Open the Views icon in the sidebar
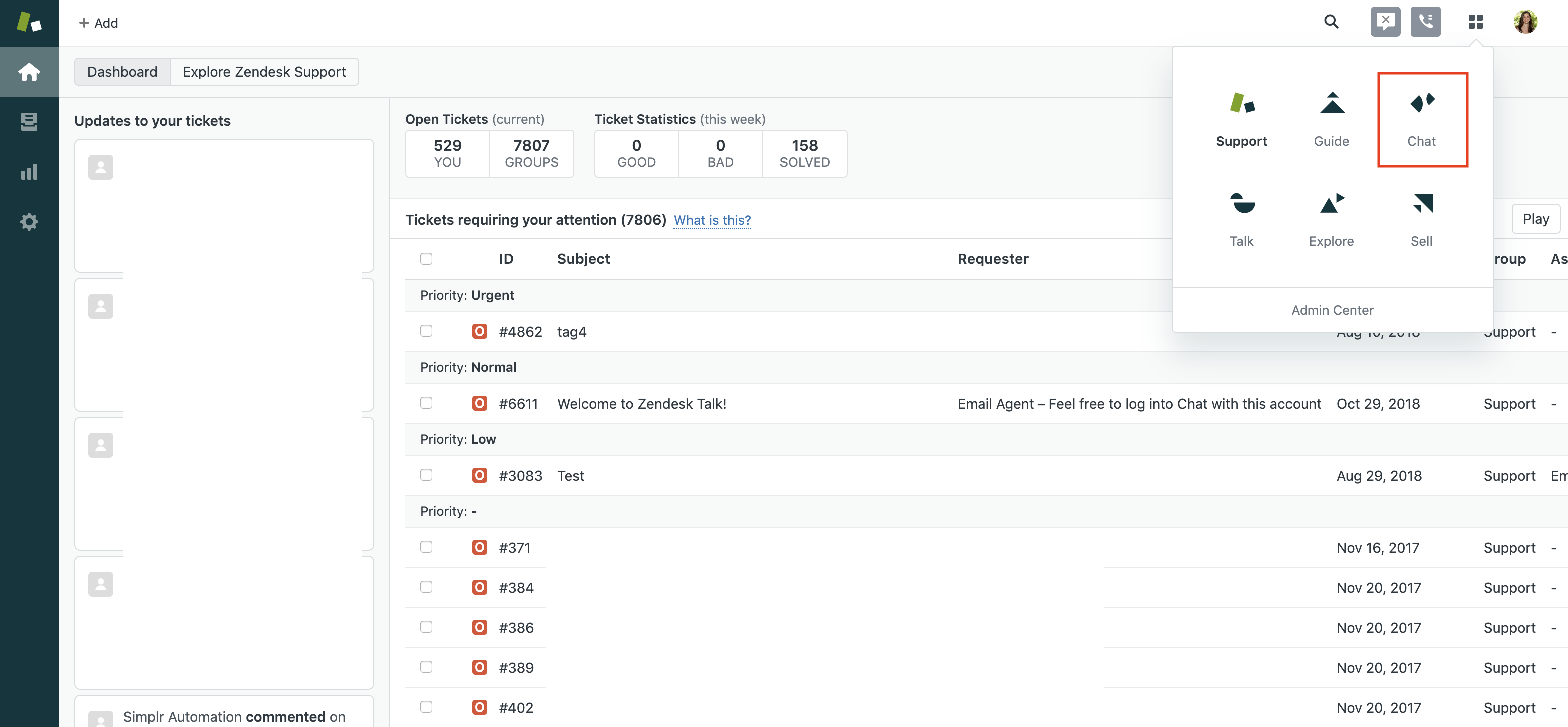Viewport: 1568px width, 727px height. point(29,121)
